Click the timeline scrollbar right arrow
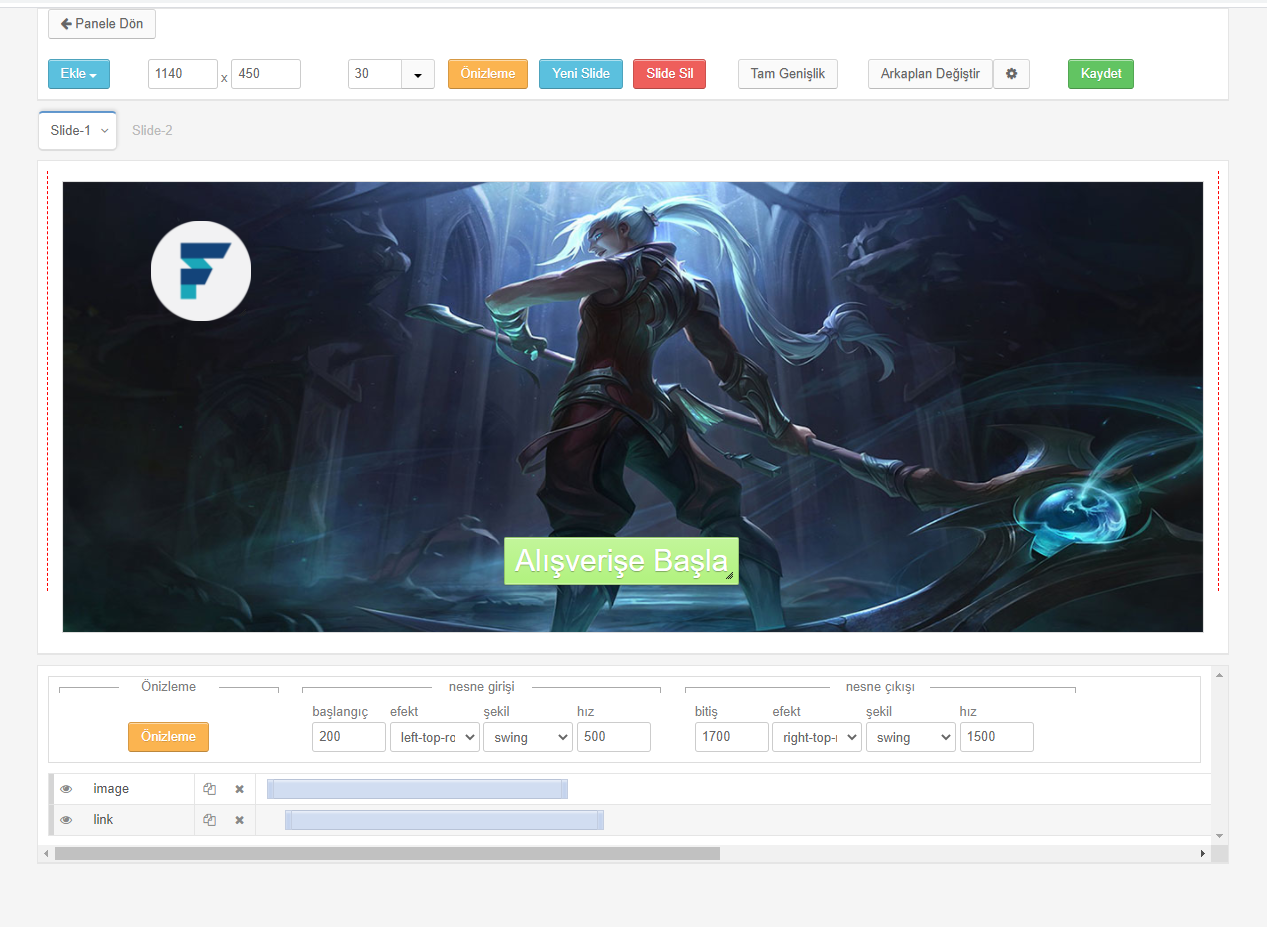This screenshot has height=927, width=1267. tap(1203, 854)
